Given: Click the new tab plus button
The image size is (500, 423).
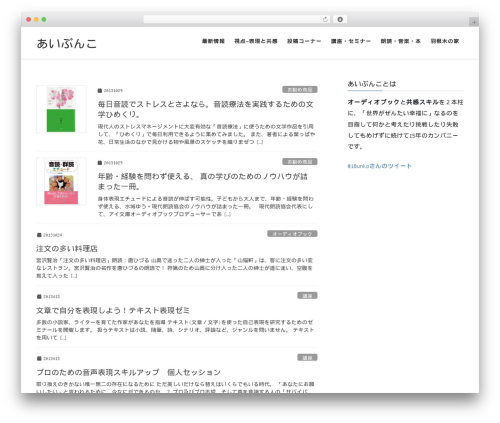Looking at the screenshot, I should pyautogui.click(x=474, y=22).
